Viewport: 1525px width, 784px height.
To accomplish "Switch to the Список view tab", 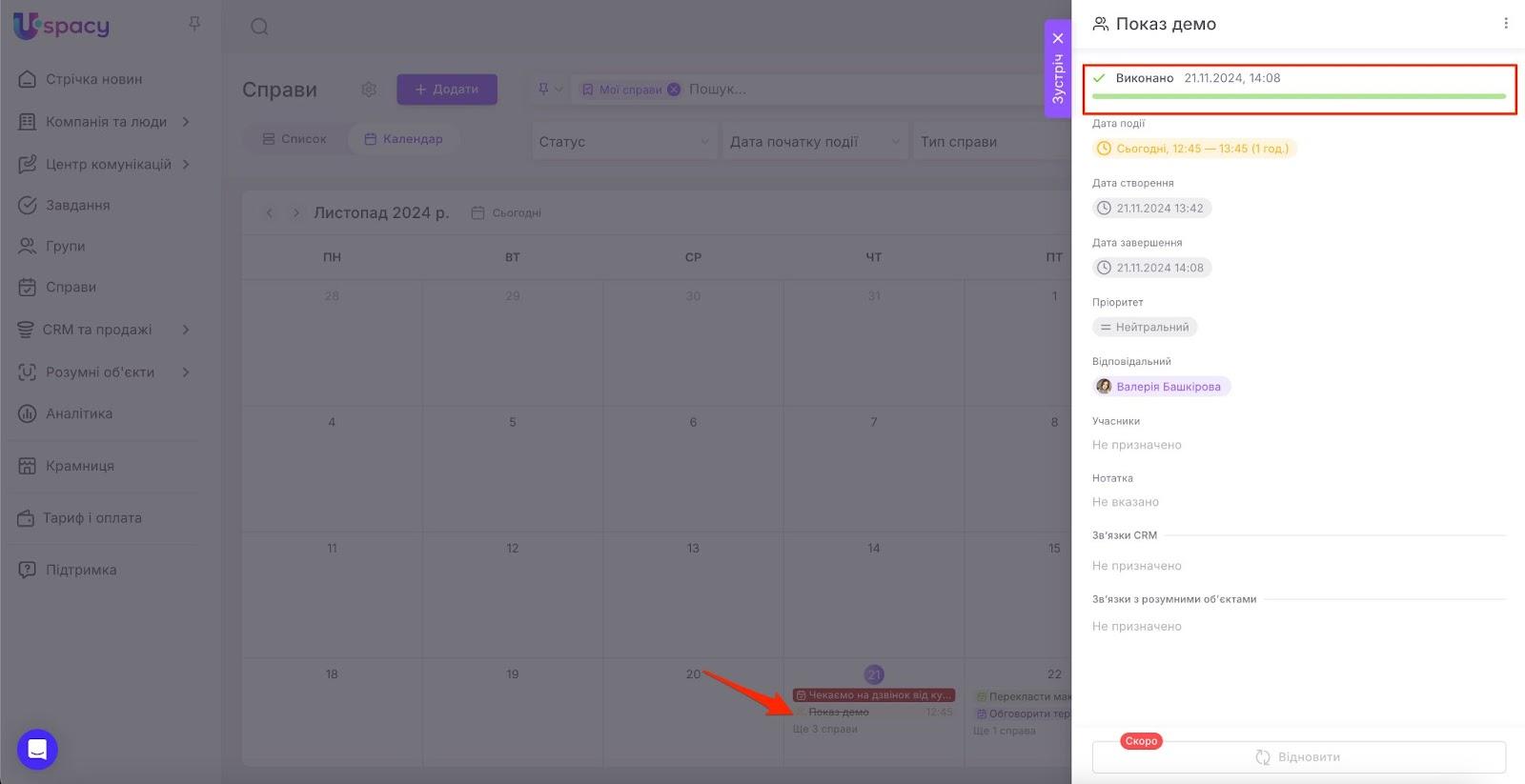I will (295, 139).
